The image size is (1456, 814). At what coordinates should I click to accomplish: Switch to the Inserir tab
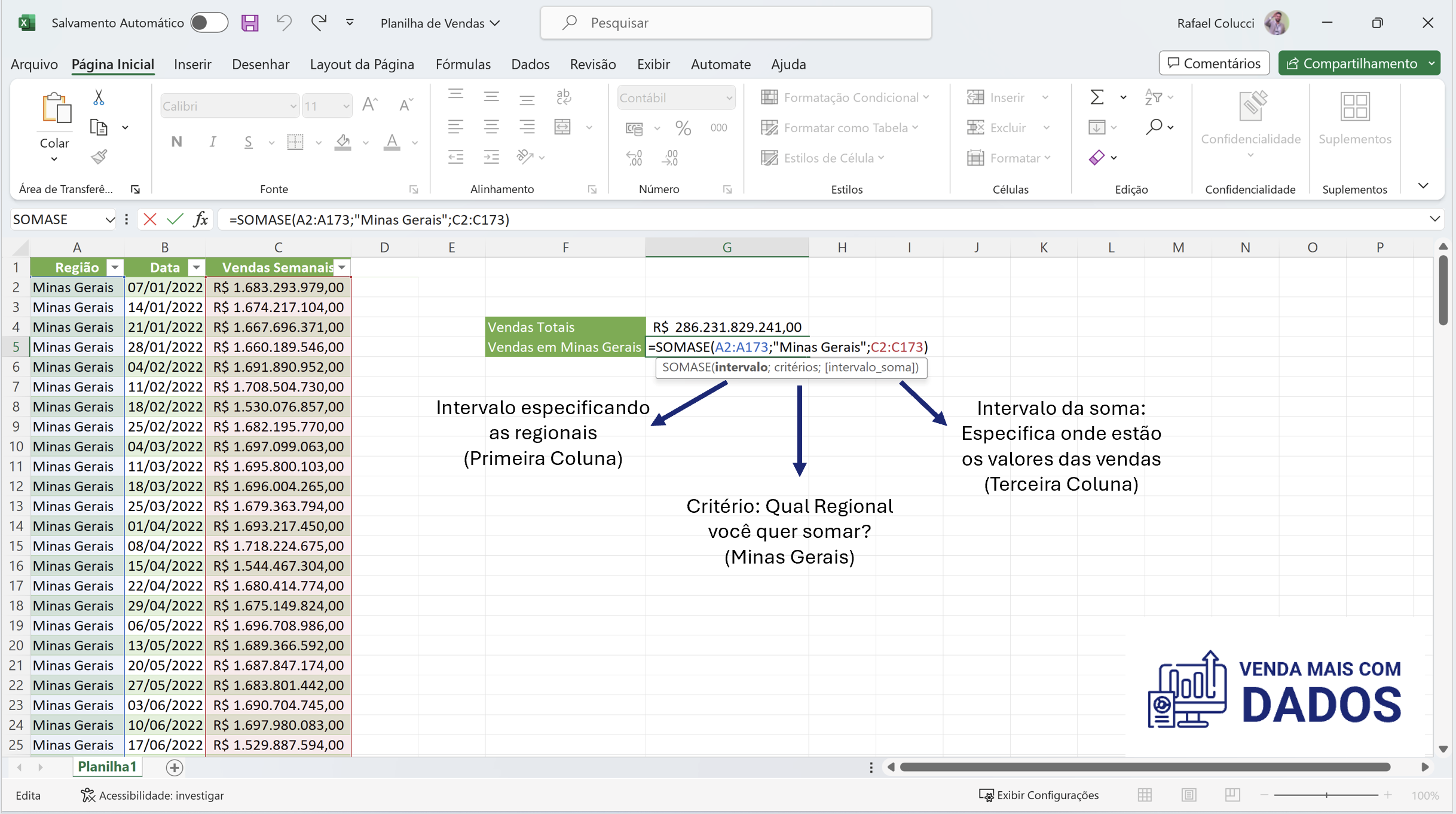pos(192,64)
